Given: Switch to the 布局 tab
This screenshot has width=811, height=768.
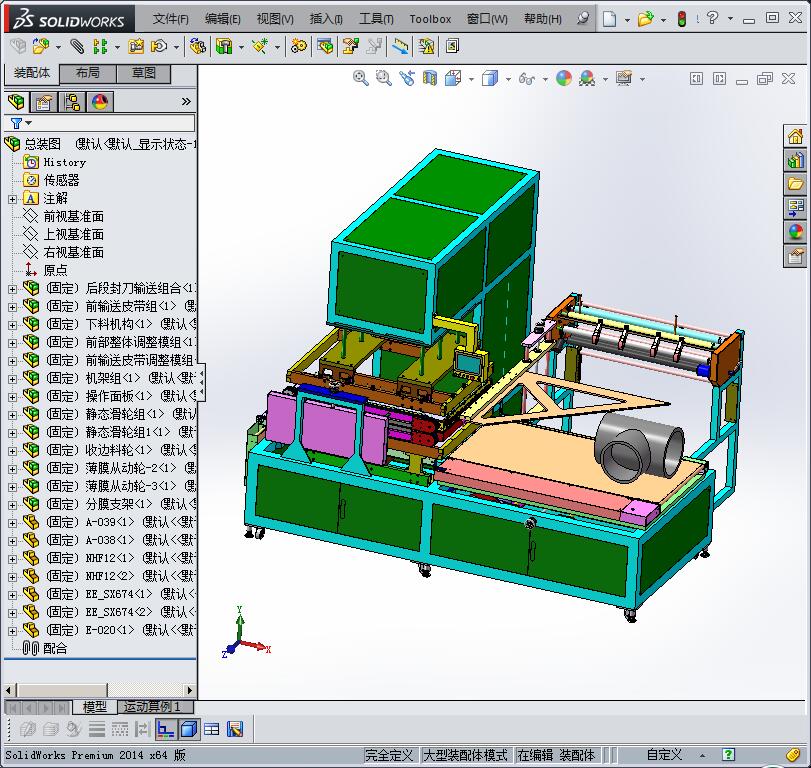Looking at the screenshot, I should pyautogui.click(x=87, y=73).
